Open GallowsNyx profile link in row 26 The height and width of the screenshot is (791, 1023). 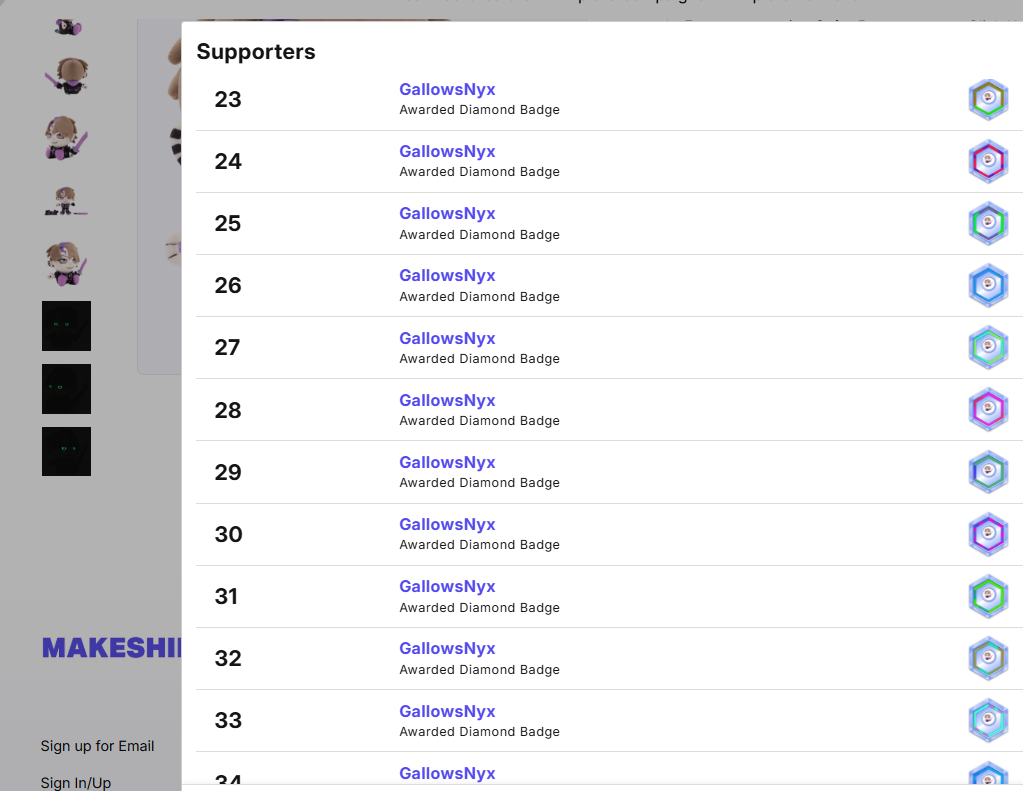point(447,275)
